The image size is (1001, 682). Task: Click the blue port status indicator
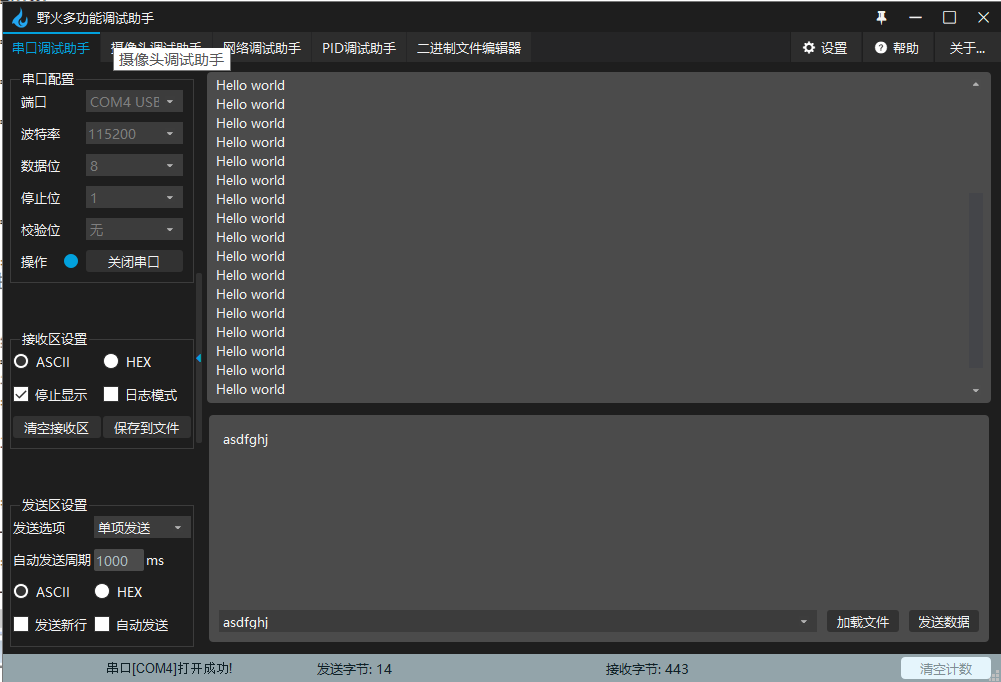click(x=71, y=261)
